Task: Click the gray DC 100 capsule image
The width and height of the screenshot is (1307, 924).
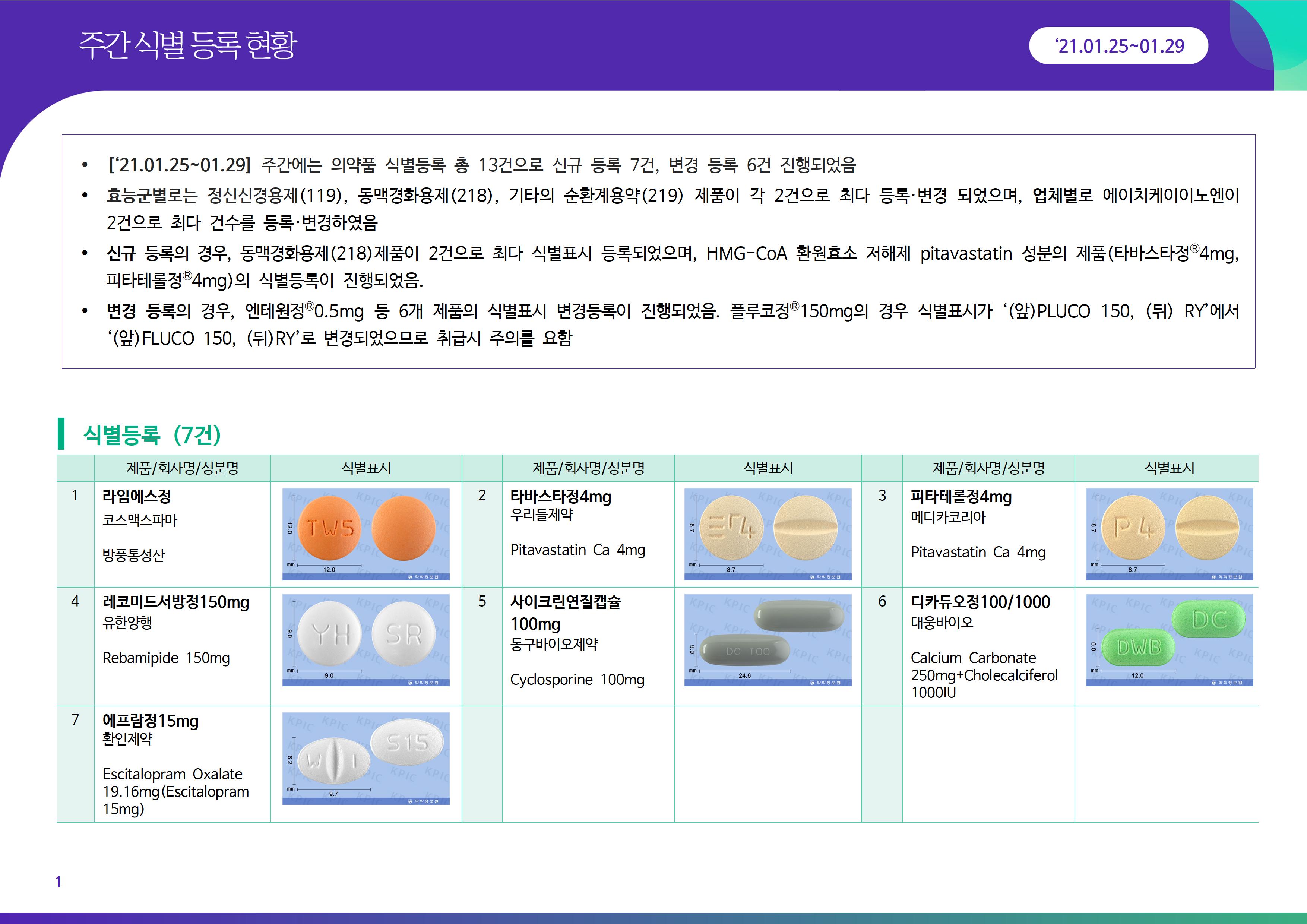Action: pos(768,639)
